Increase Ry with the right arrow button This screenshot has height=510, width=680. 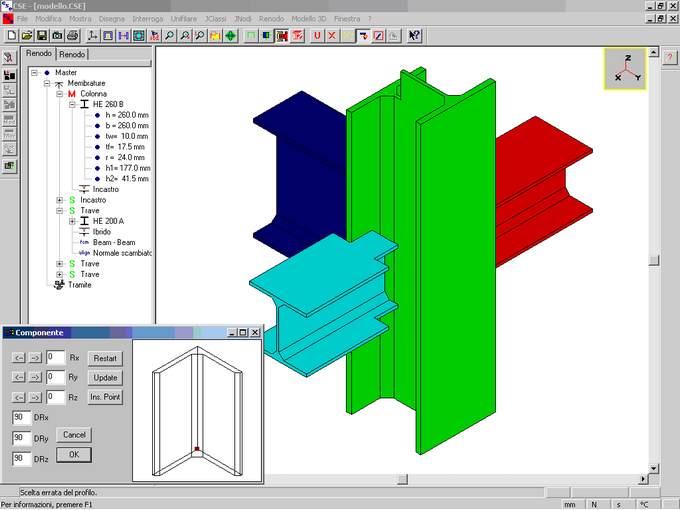[35, 377]
